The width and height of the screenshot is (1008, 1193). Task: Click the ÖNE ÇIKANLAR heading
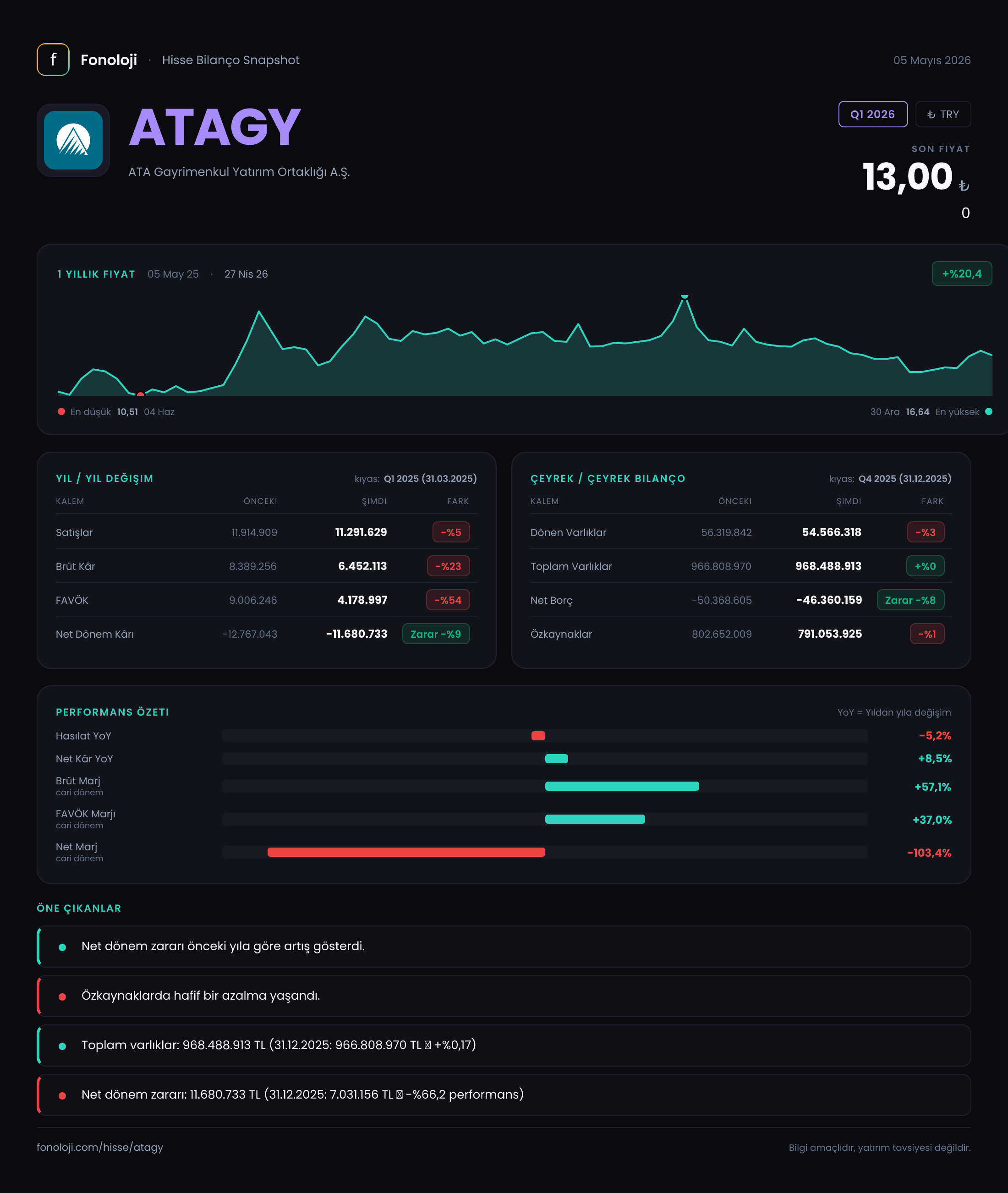(79, 908)
